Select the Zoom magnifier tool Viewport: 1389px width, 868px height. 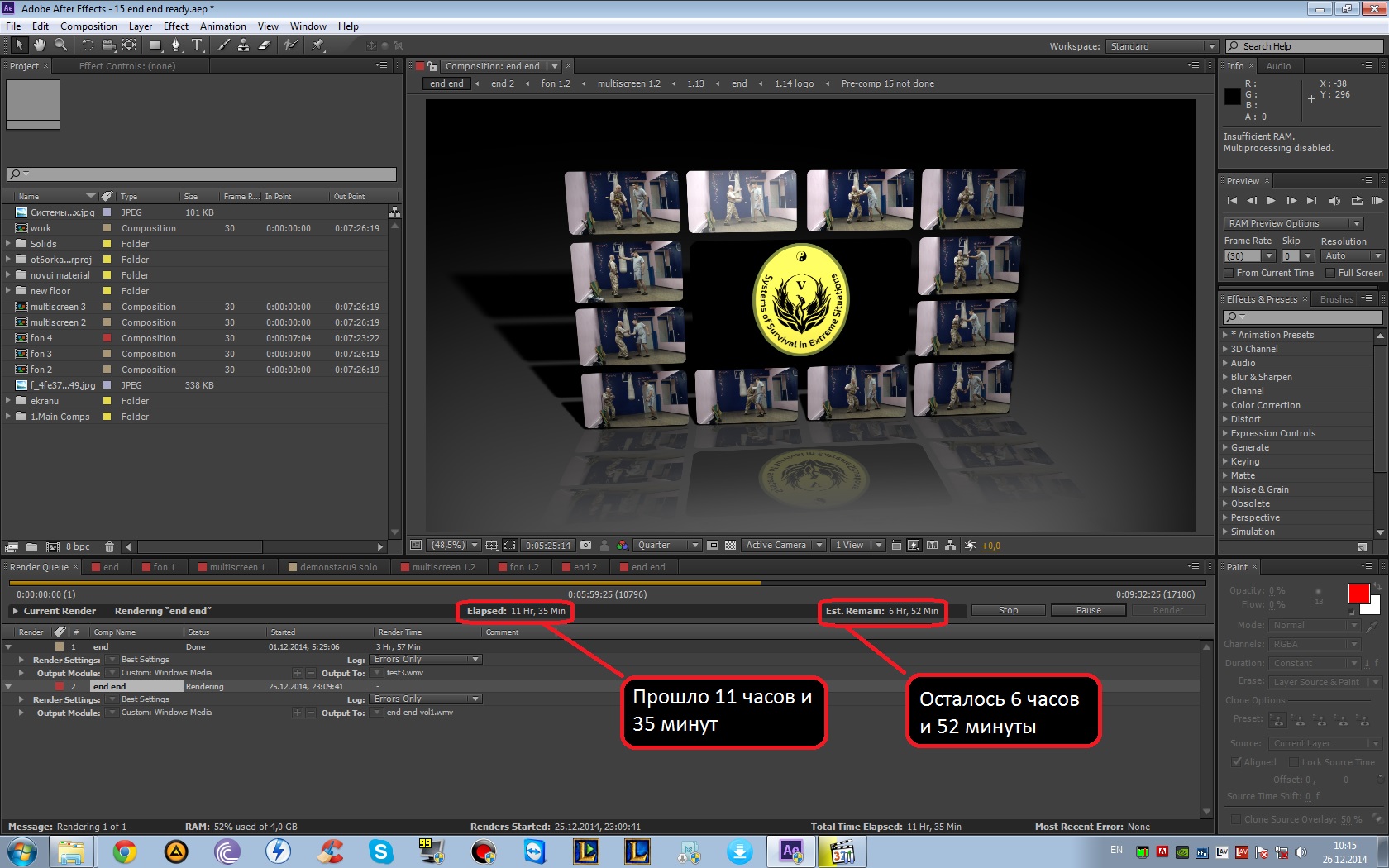point(60,45)
